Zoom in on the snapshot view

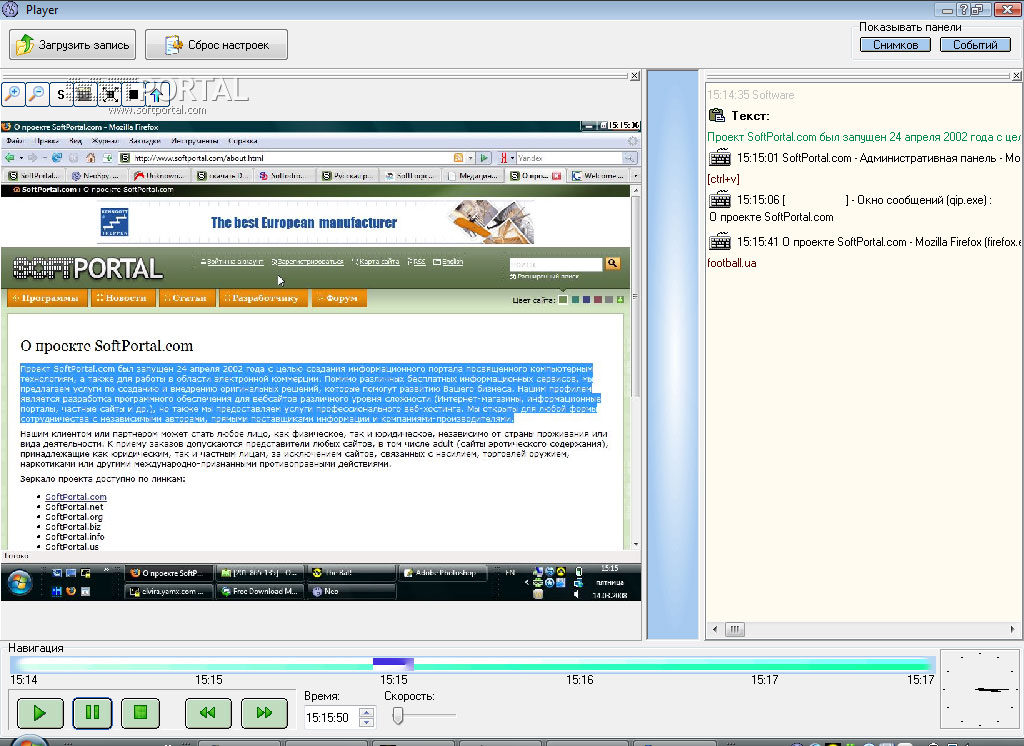[13, 94]
